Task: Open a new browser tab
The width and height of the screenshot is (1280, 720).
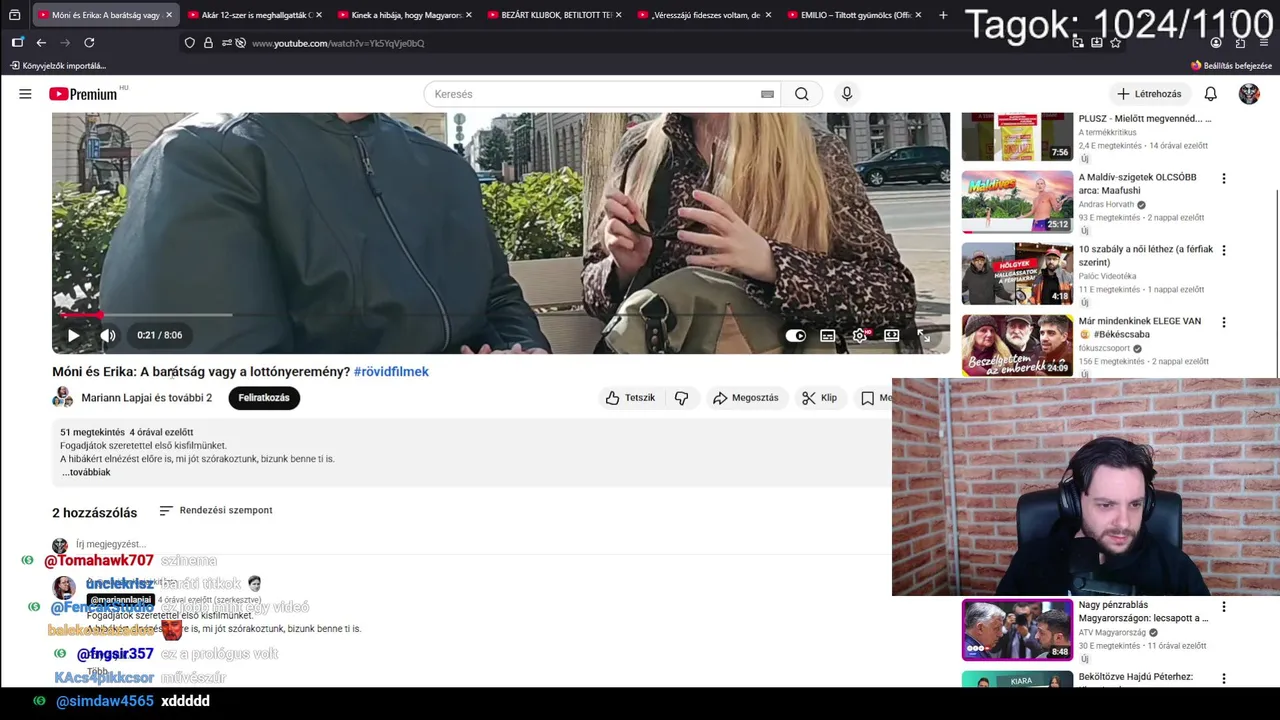Action: coord(943,15)
